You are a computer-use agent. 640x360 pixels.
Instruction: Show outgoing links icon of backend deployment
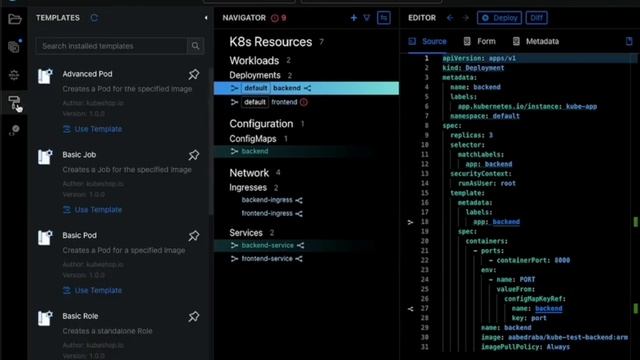tap(307, 88)
